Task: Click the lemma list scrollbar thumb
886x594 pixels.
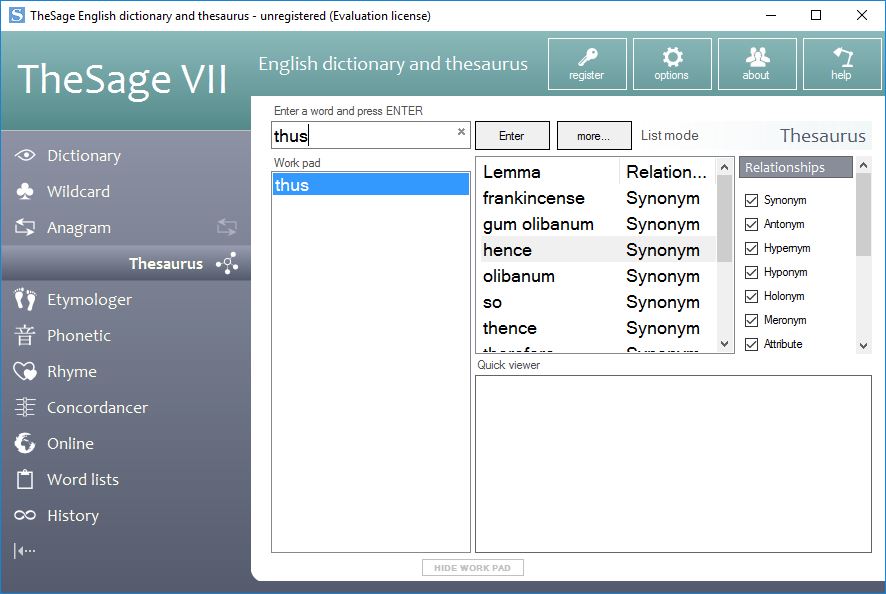Action: [724, 218]
